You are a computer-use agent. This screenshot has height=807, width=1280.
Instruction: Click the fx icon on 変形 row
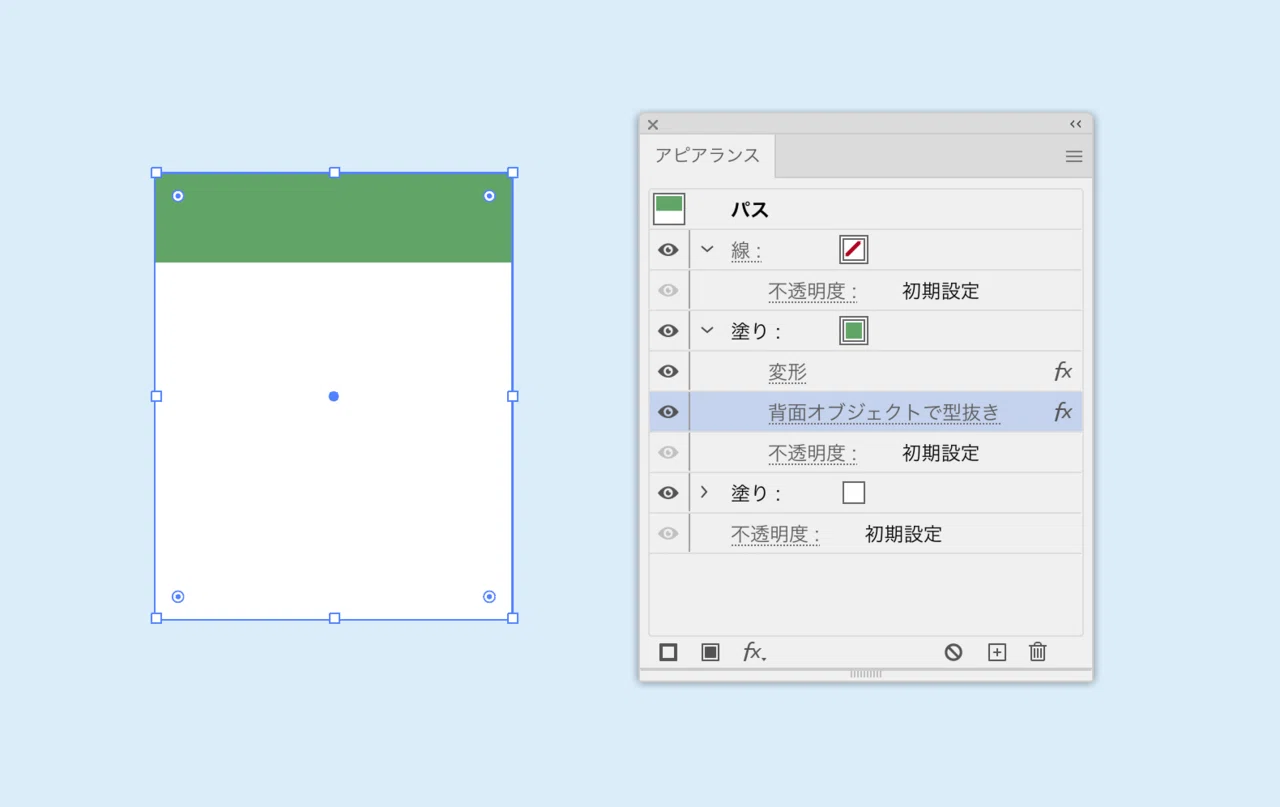tap(1063, 371)
